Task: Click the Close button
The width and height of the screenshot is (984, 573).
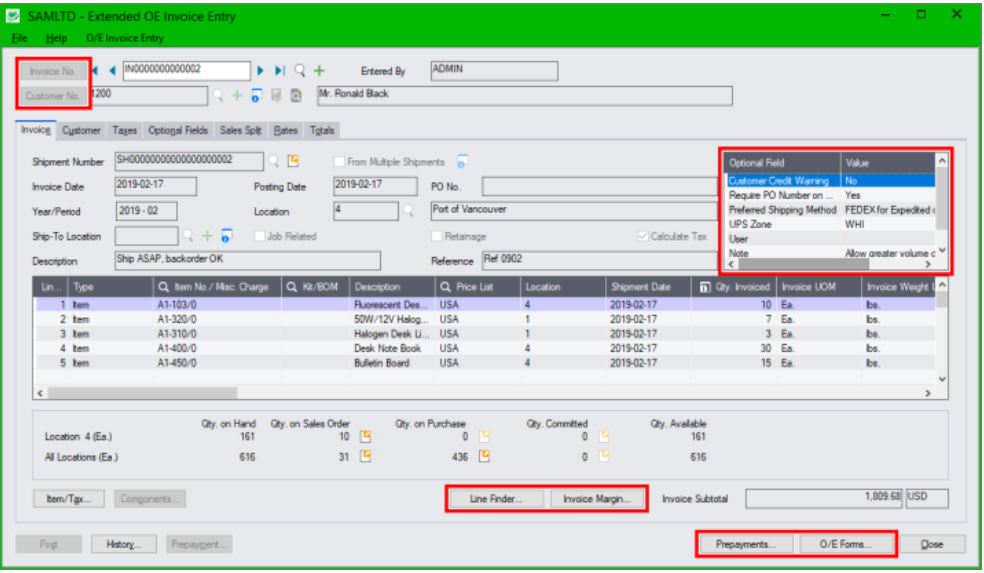Action: click(932, 544)
